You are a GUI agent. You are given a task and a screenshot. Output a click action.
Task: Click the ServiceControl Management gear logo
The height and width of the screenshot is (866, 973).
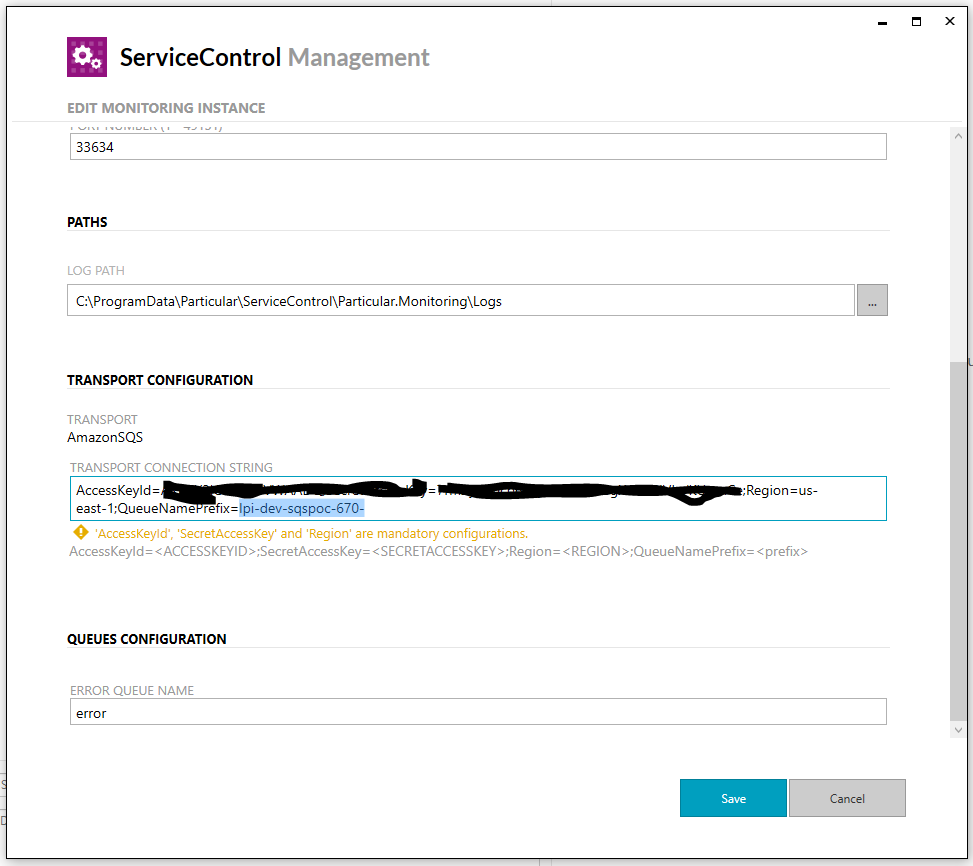click(x=87, y=57)
